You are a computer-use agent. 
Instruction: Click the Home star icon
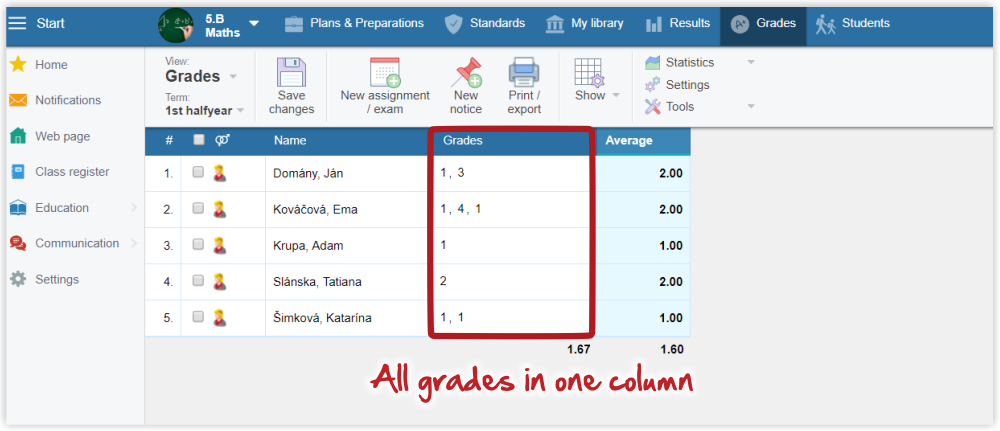tap(18, 64)
